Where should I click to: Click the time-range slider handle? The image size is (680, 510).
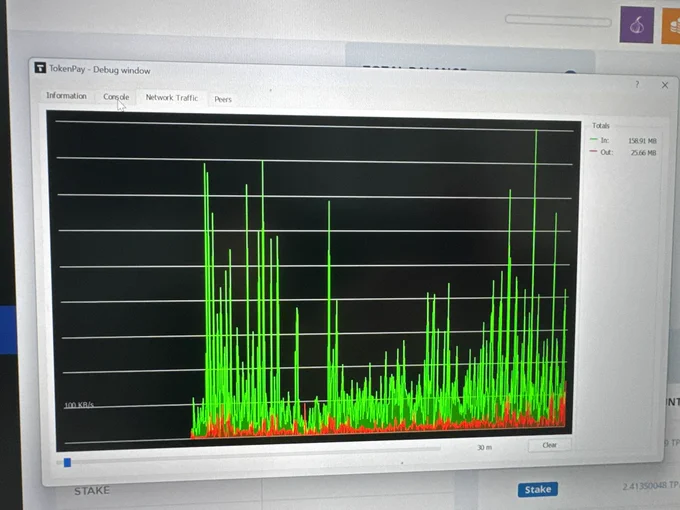pyautogui.click(x=67, y=463)
